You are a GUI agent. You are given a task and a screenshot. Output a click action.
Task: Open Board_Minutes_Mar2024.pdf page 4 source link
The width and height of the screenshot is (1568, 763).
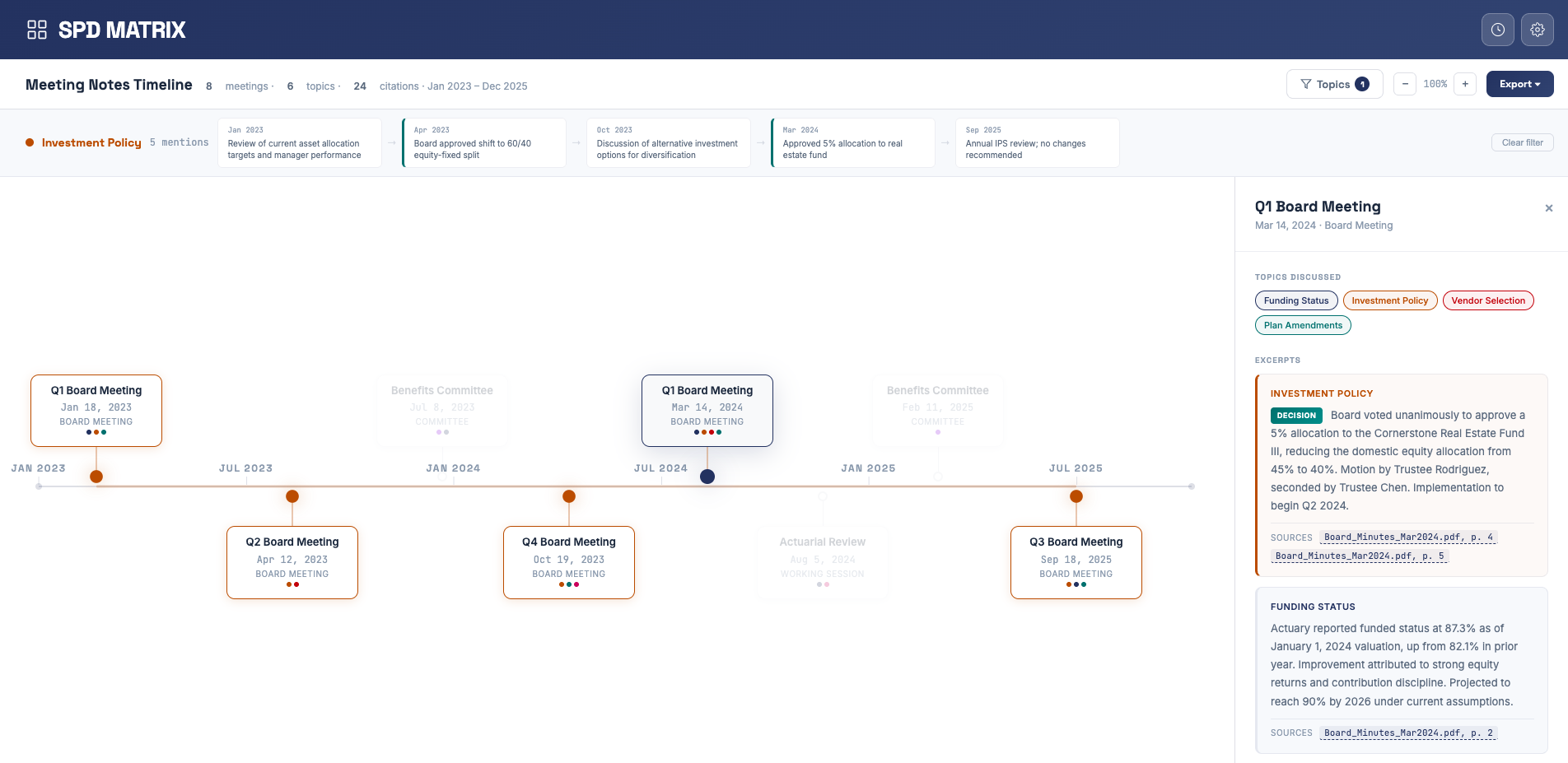[x=1408, y=537]
